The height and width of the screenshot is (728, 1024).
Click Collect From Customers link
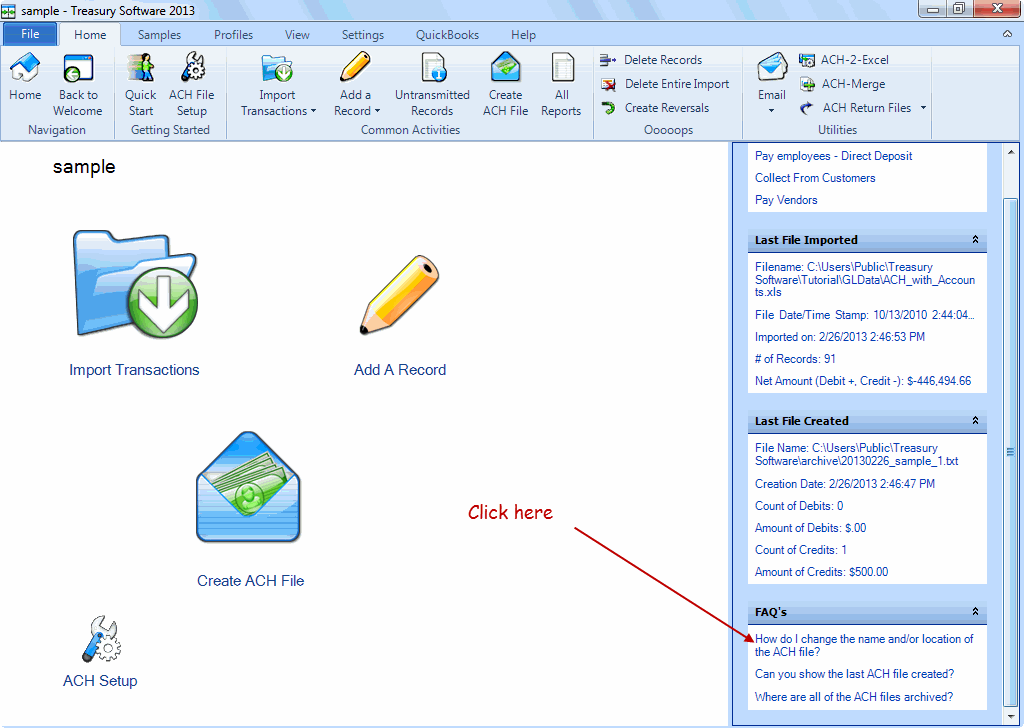[x=815, y=178]
